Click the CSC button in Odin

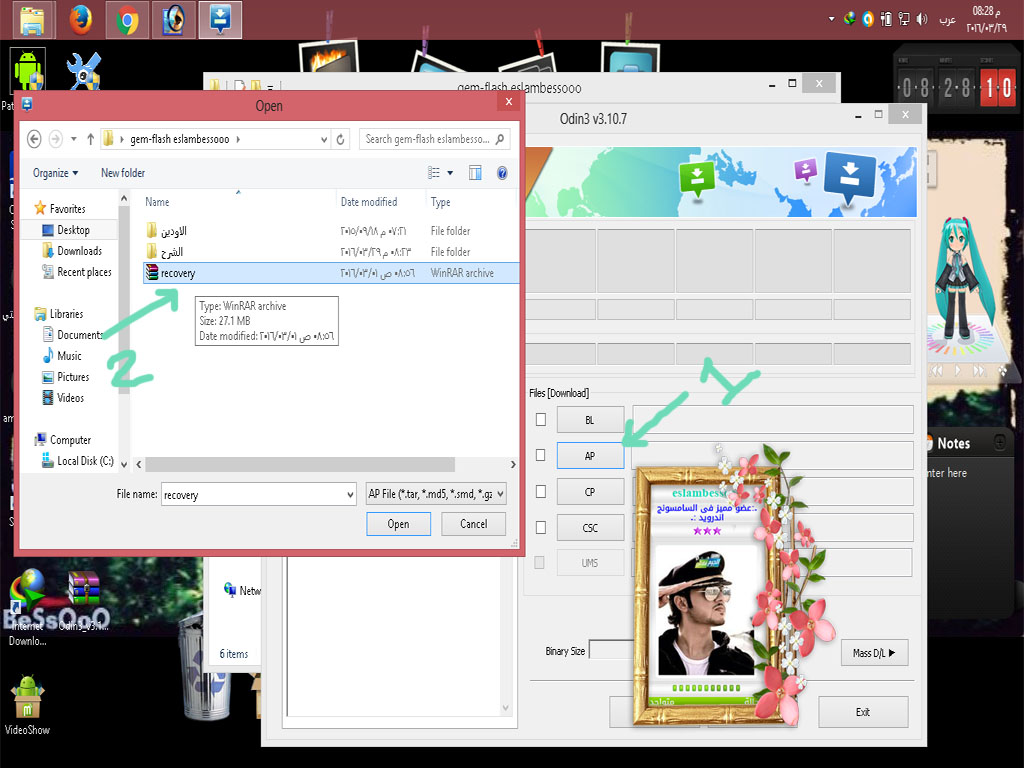[590, 528]
